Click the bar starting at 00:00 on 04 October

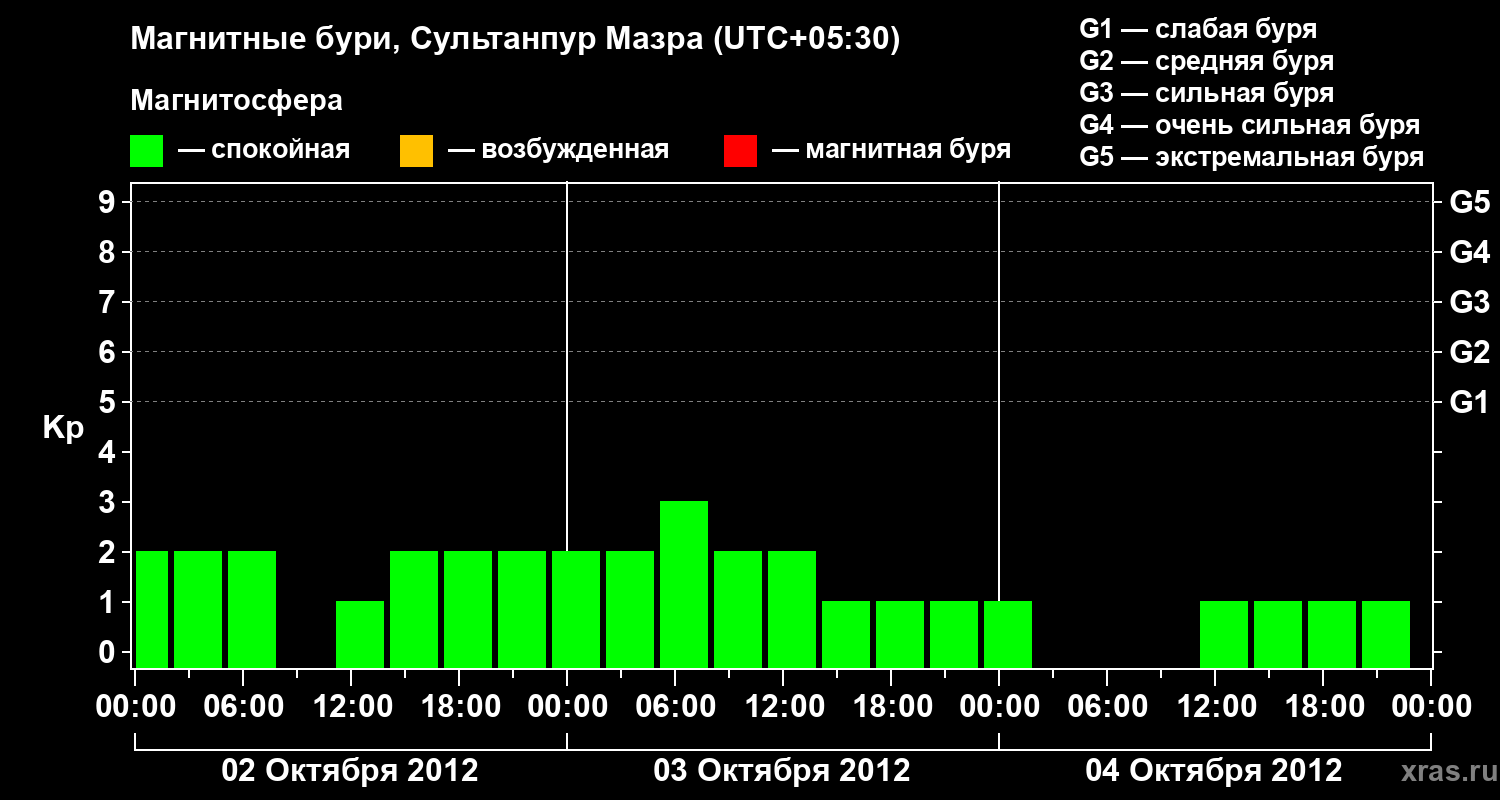pyautogui.click(x=1008, y=634)
